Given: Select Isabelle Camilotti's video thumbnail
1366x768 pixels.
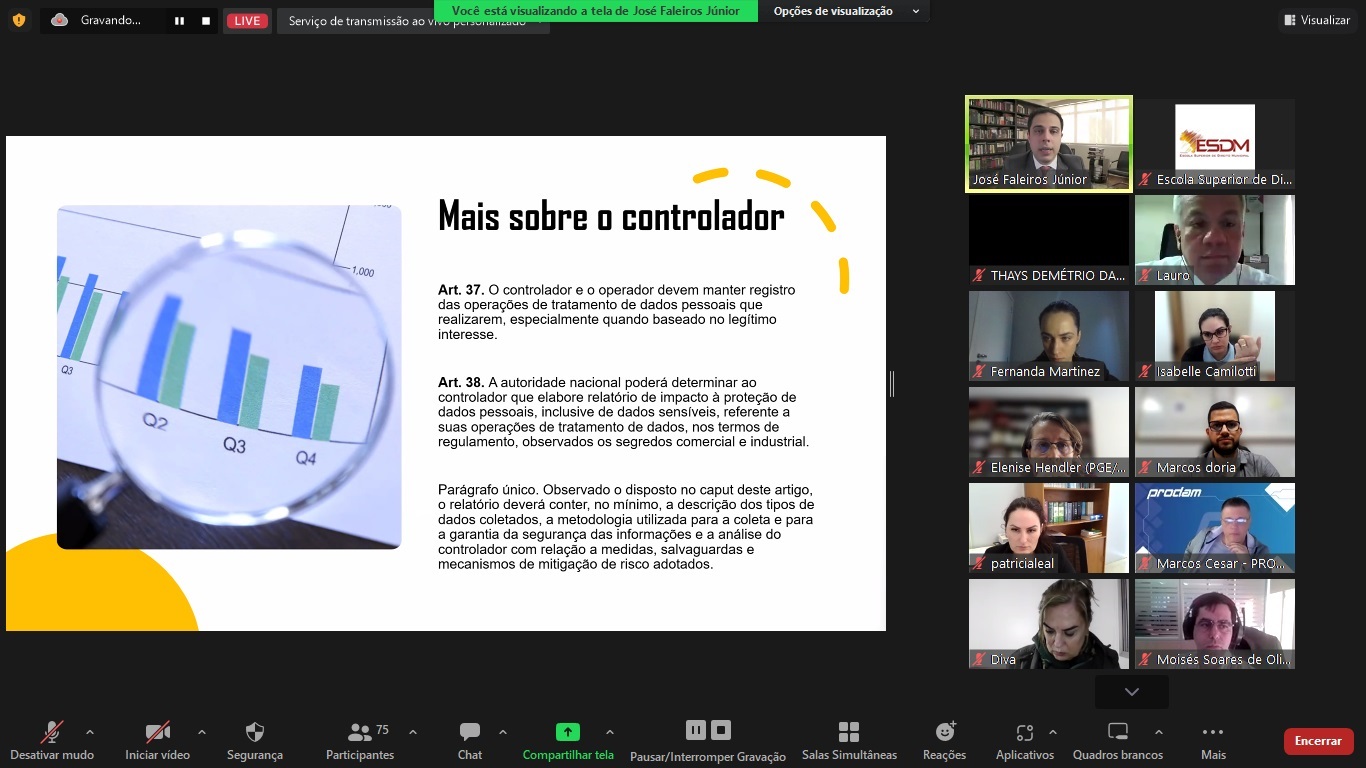Looking at the screenshot, I should 1215,336.
